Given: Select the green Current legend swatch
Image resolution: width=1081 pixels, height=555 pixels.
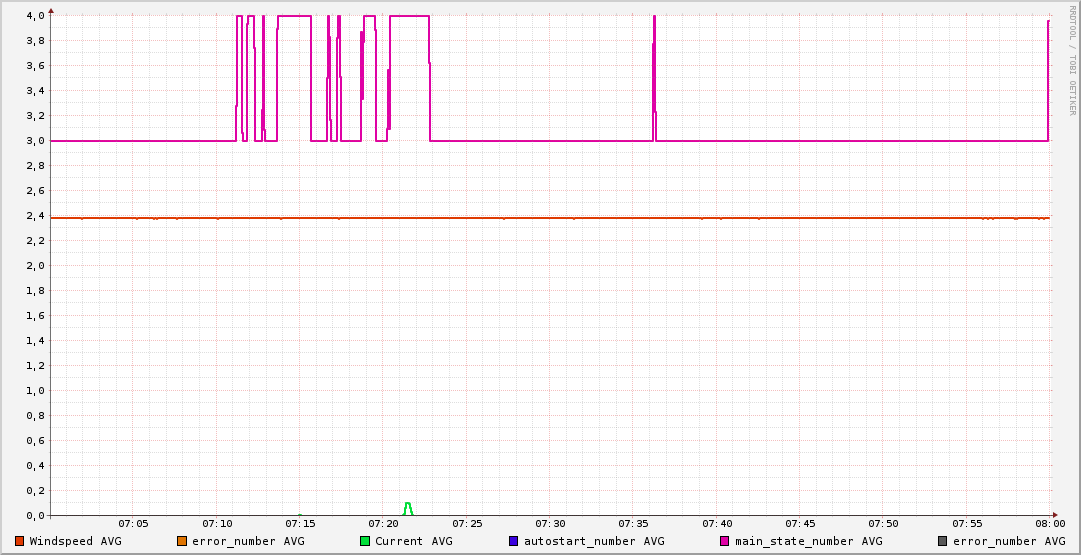Looking at the screenshot, I should (365, 541).
